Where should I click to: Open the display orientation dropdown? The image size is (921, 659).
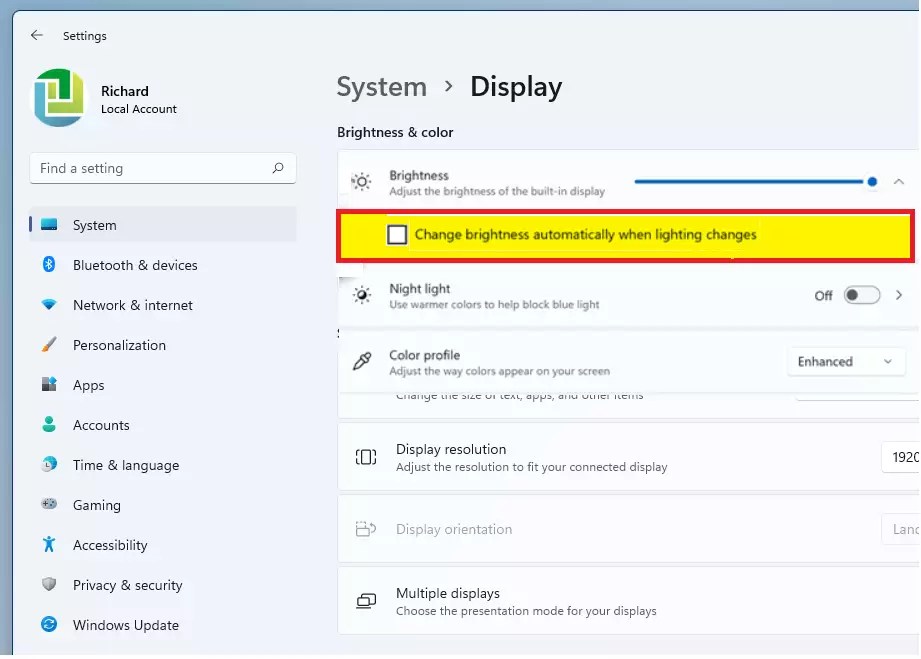pyautogui.click(x=900, y=529)
